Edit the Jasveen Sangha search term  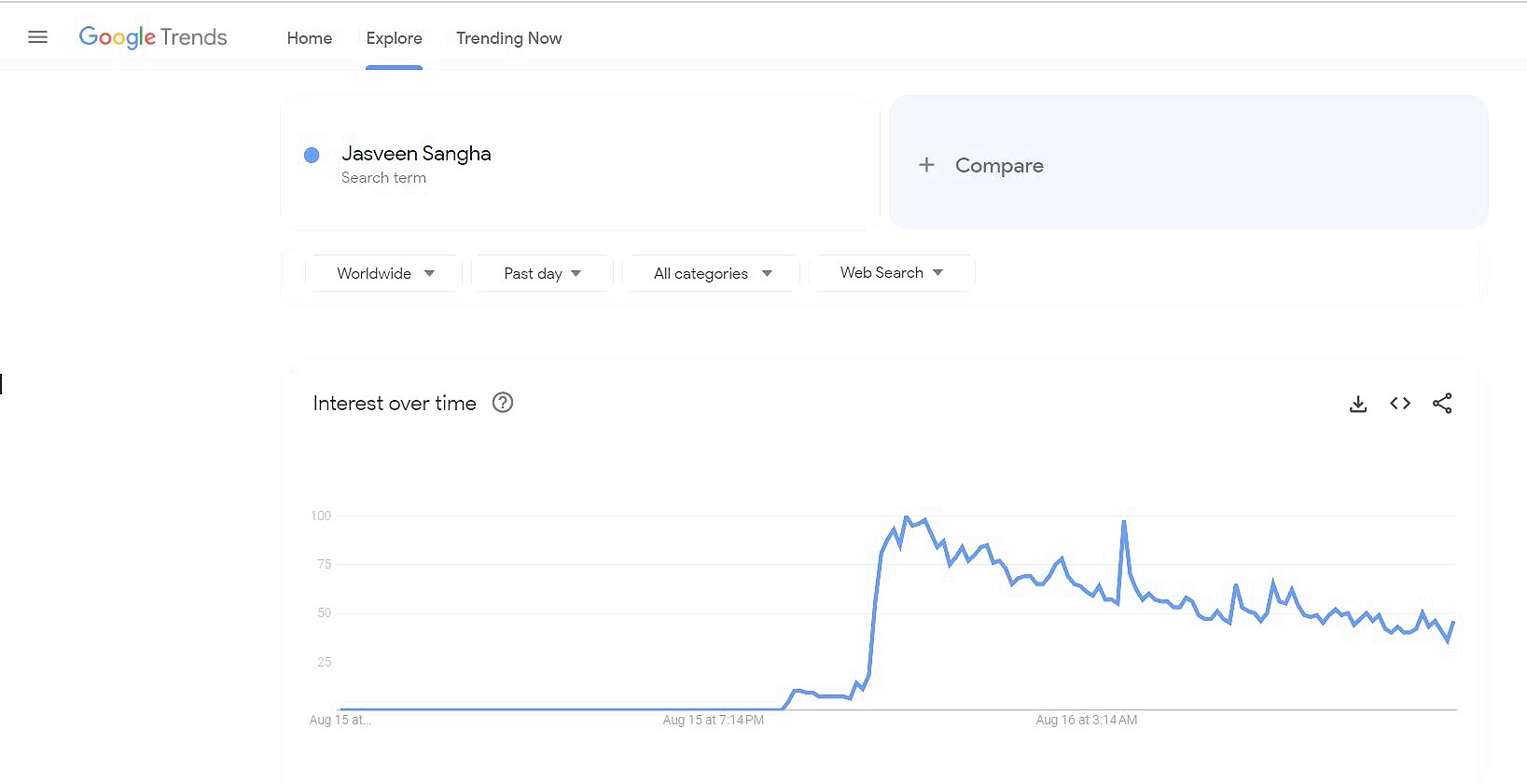pos(416,154)
